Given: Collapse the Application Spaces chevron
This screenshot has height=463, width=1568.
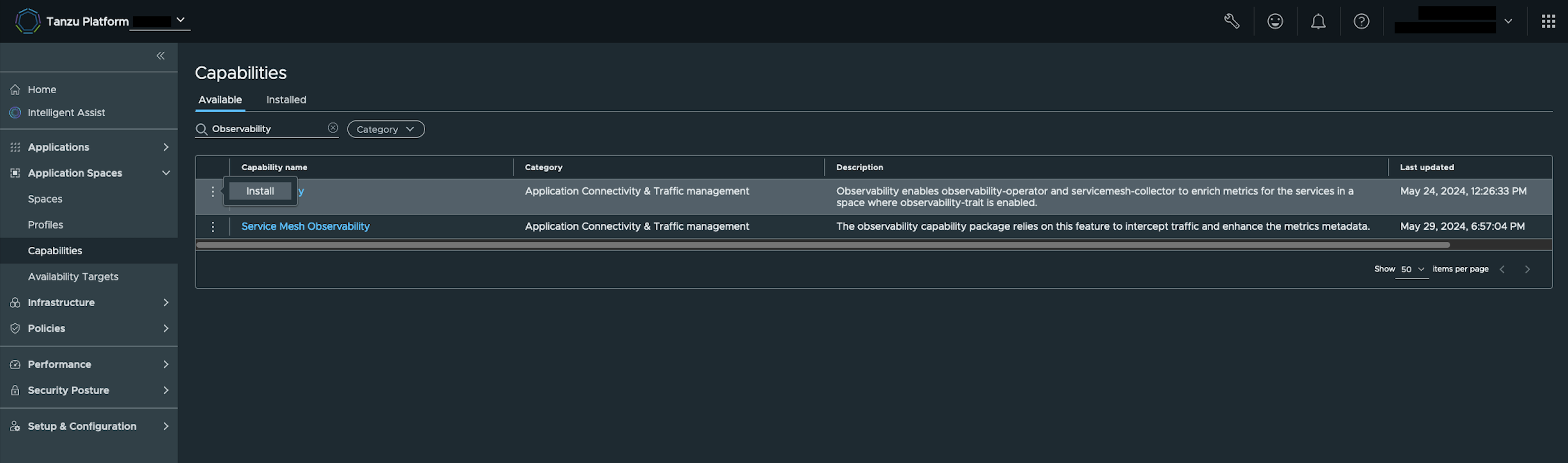Looking at the screenshot, I should (x=165, y=173).
